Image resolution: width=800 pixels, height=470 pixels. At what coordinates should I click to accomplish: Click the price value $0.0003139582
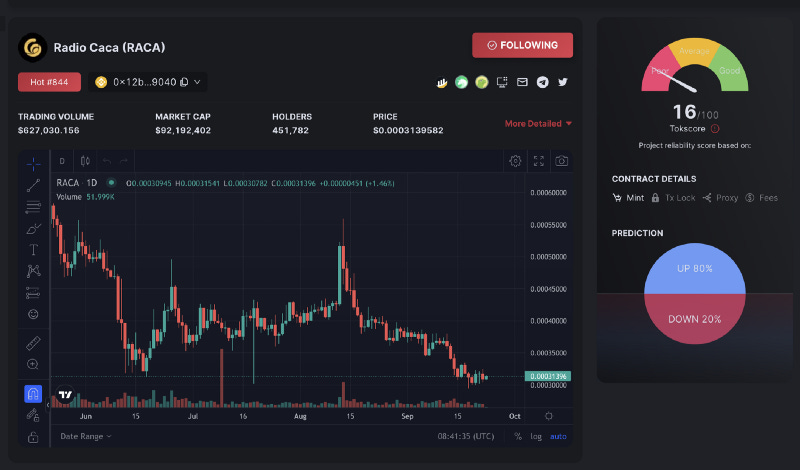(408, 131)
